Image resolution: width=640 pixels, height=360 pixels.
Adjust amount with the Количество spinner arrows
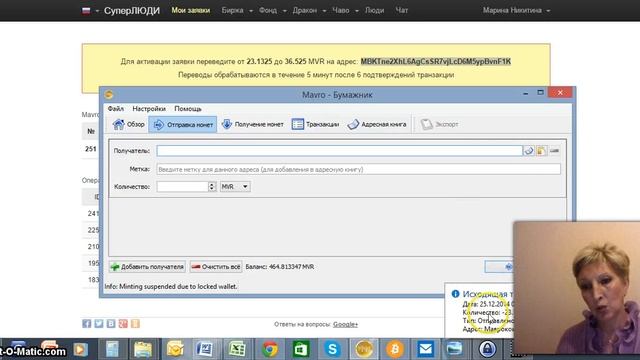point(211,187)
